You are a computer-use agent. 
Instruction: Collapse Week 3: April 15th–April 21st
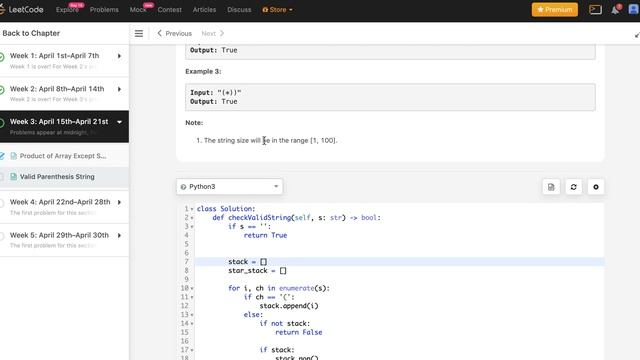(119, 122)
